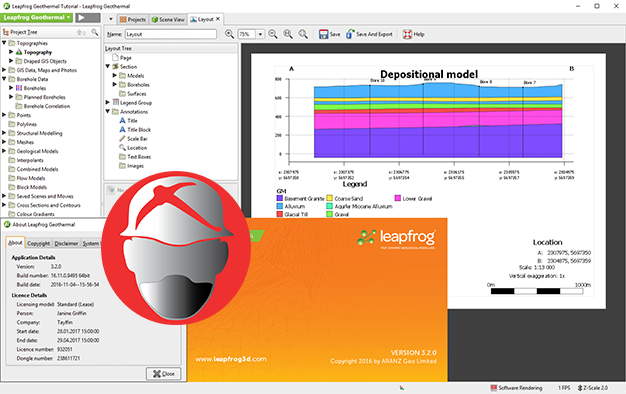Click the Name input field
This screenshot has width=626, height=394.
171,34
